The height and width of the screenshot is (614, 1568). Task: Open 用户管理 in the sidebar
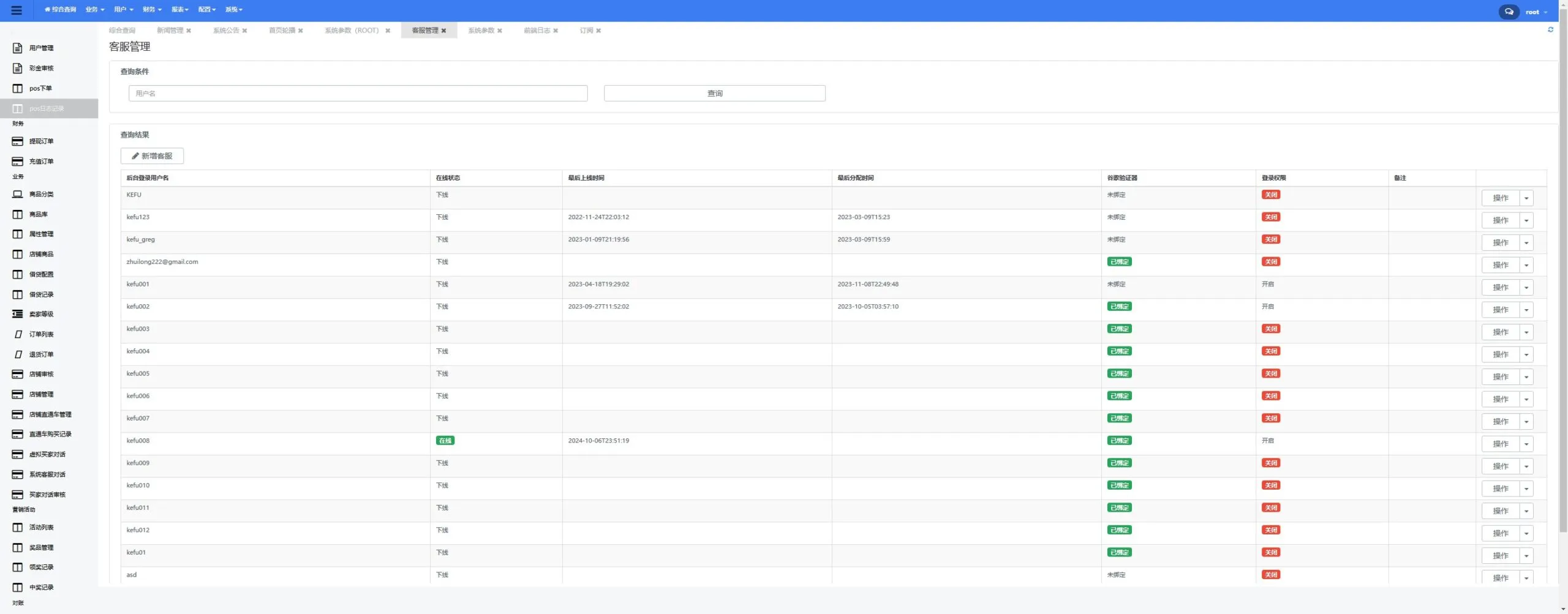(x=42, y=48)
